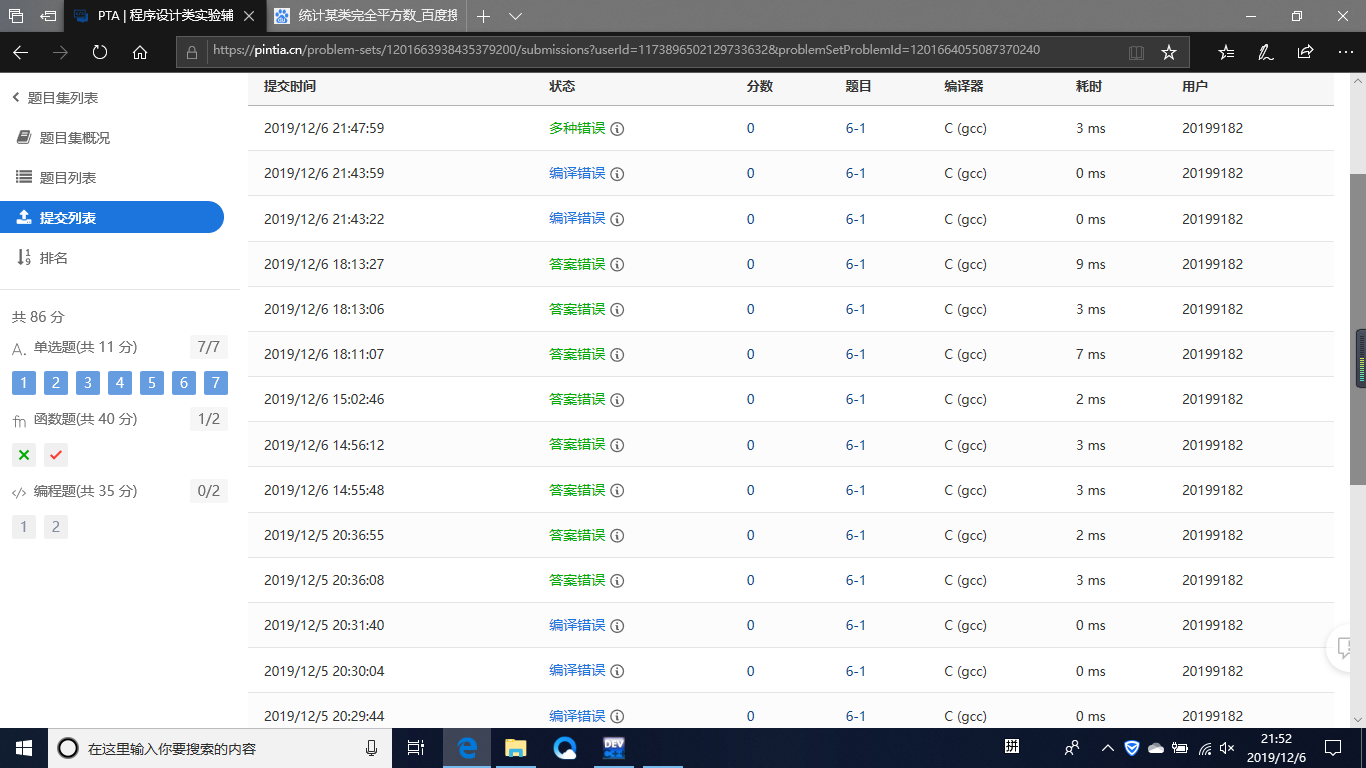The width and height of the screenshot is (1366, 768).
Task: Open 答案错误 status for the 20:36:08 submission
Action: (x=577, y=580)
